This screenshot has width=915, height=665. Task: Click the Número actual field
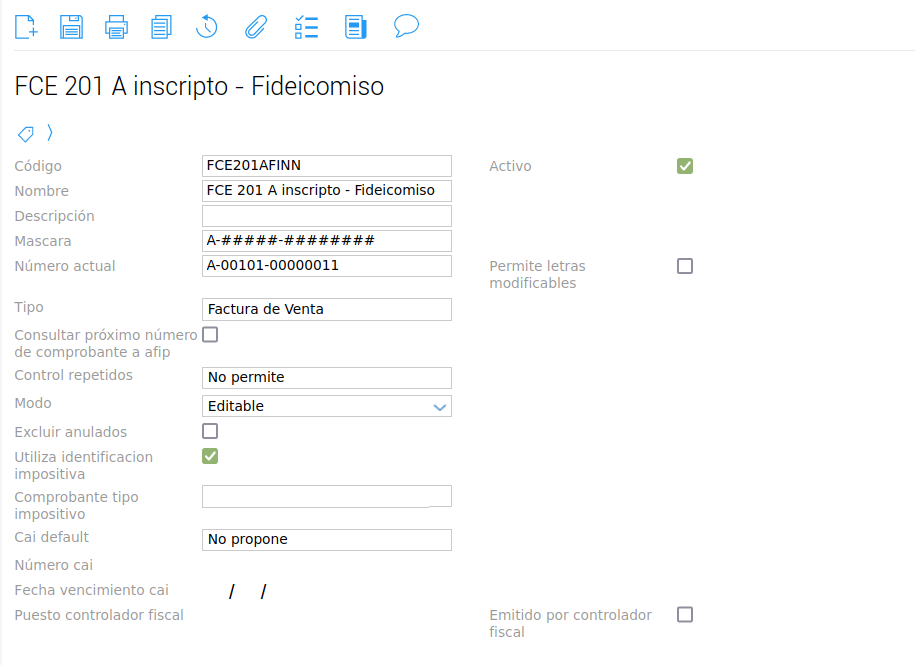pyautogui.click(x=327, y=266)
